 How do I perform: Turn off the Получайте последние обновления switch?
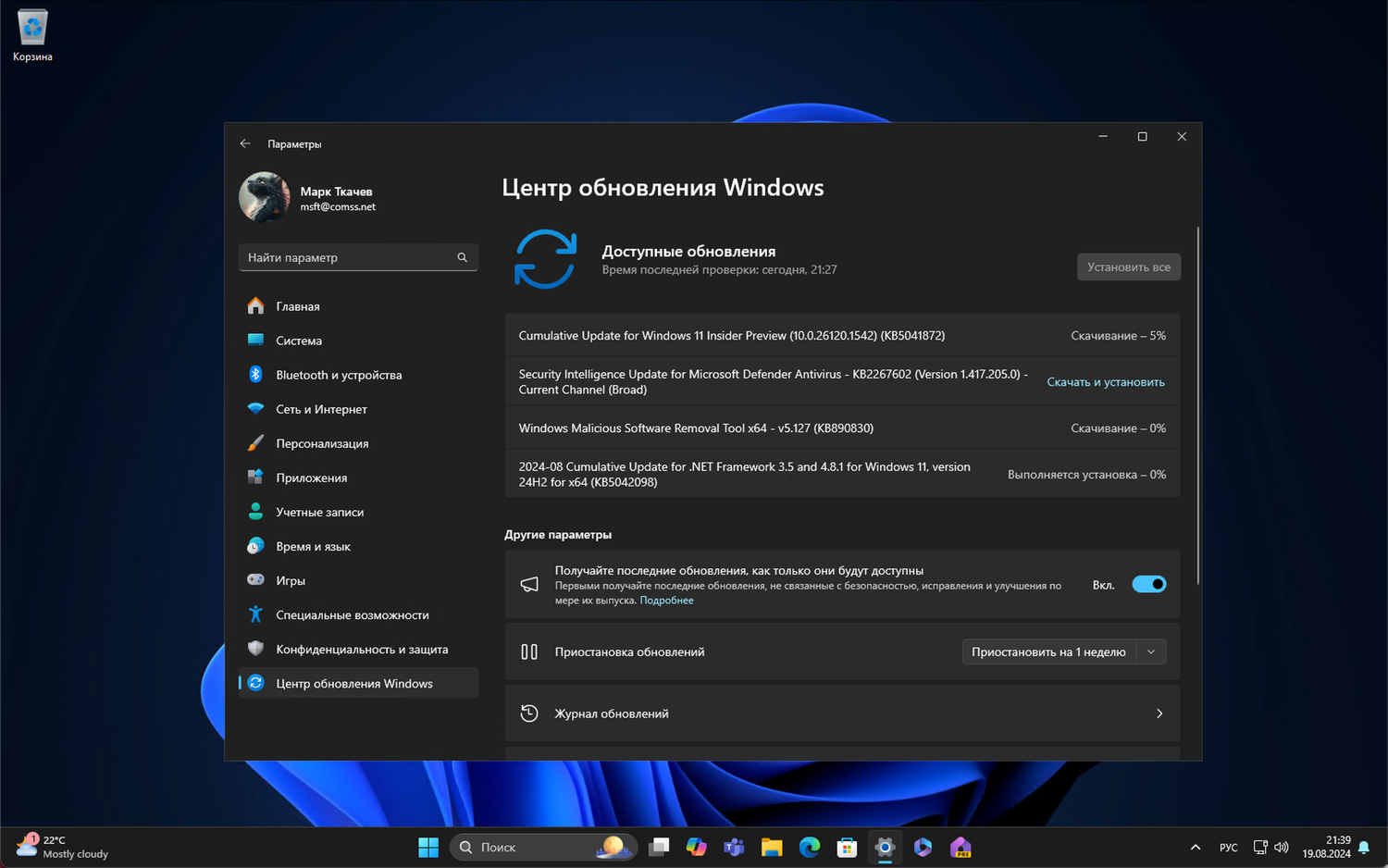(x=1149, y=584)
